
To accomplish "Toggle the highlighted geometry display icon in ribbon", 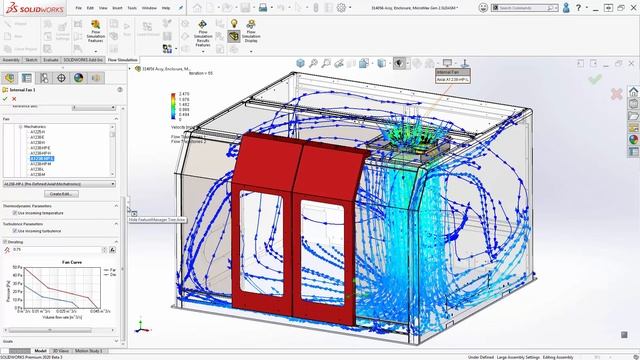I will click(x=234, y=37).
